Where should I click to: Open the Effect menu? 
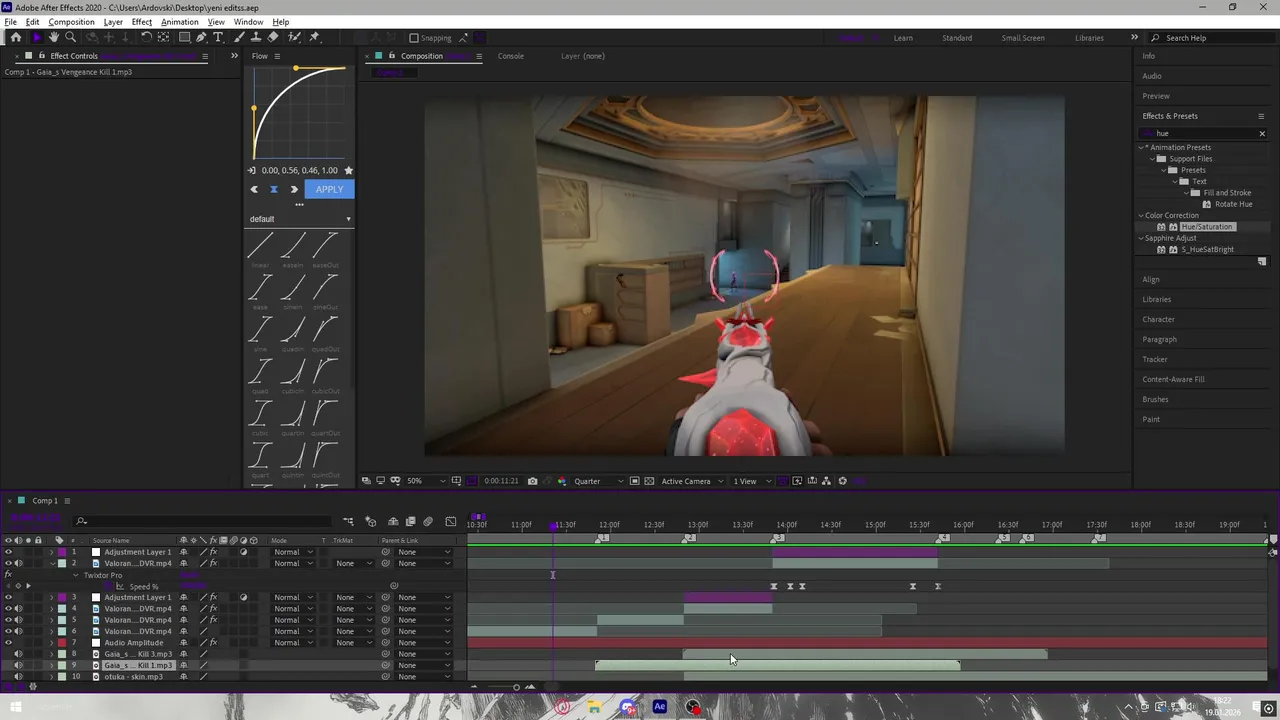pyautogui.click(x=142, y=22)
